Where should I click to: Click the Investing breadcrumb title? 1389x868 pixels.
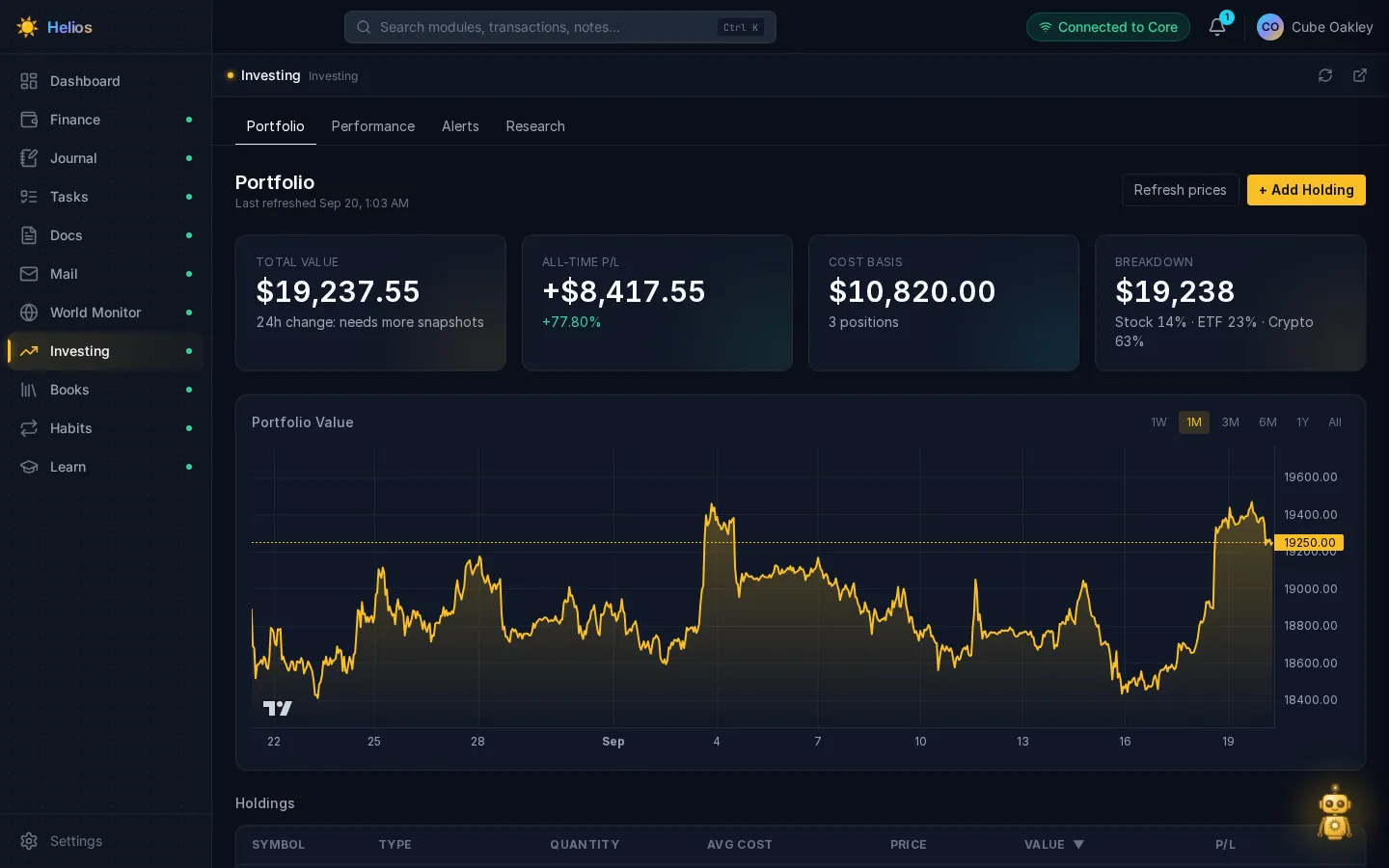(x=270, y=75)
